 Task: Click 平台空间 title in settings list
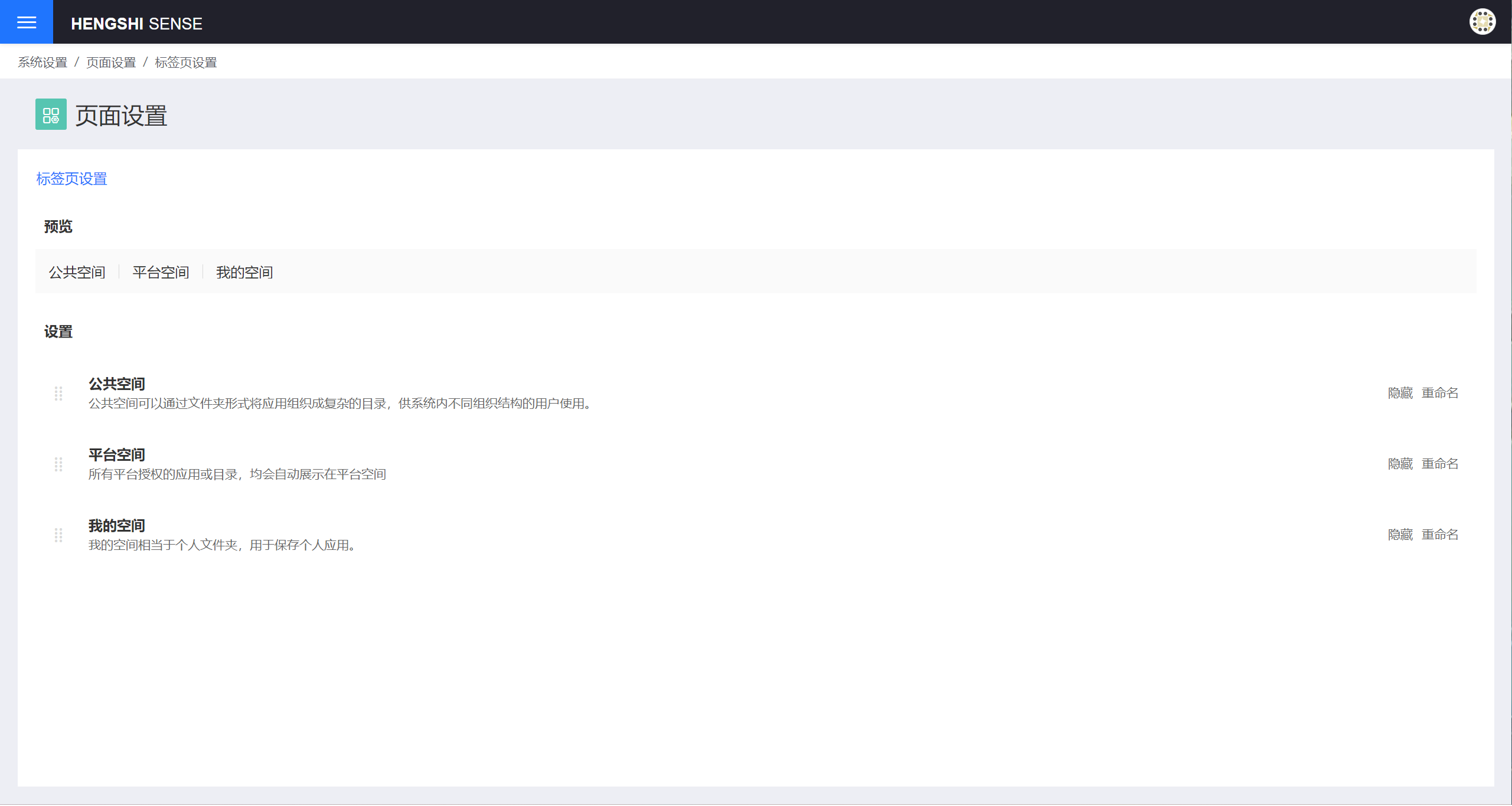point(117,455)
